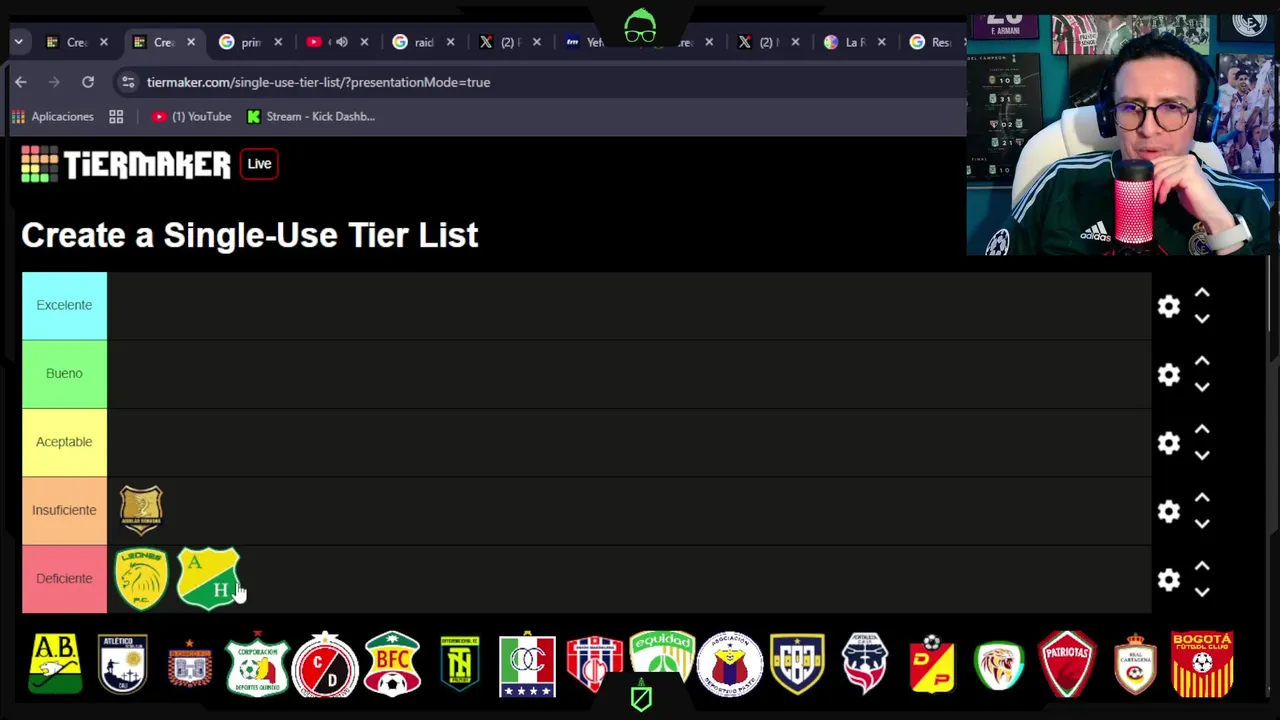Reload the TierMaker page
This screenshot has height=720, width=1280.
click(88, 82)
